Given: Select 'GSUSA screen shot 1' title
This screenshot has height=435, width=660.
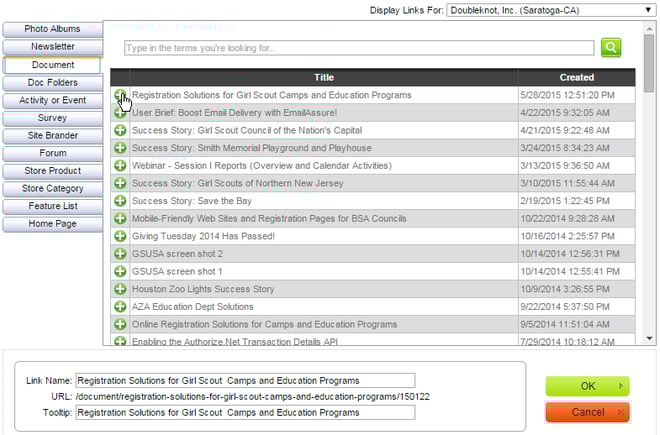Looking at the screenshot, I should (177, 272).
